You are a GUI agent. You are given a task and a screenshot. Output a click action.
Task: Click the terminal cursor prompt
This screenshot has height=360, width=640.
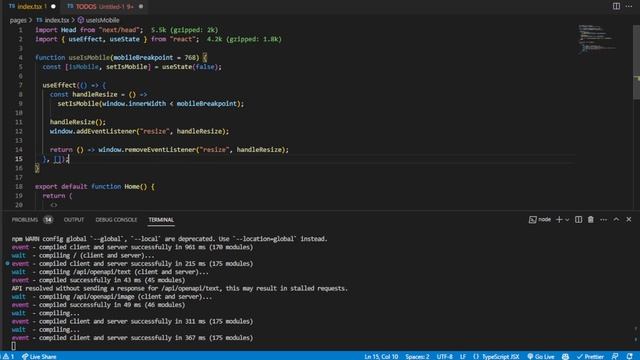13,346
